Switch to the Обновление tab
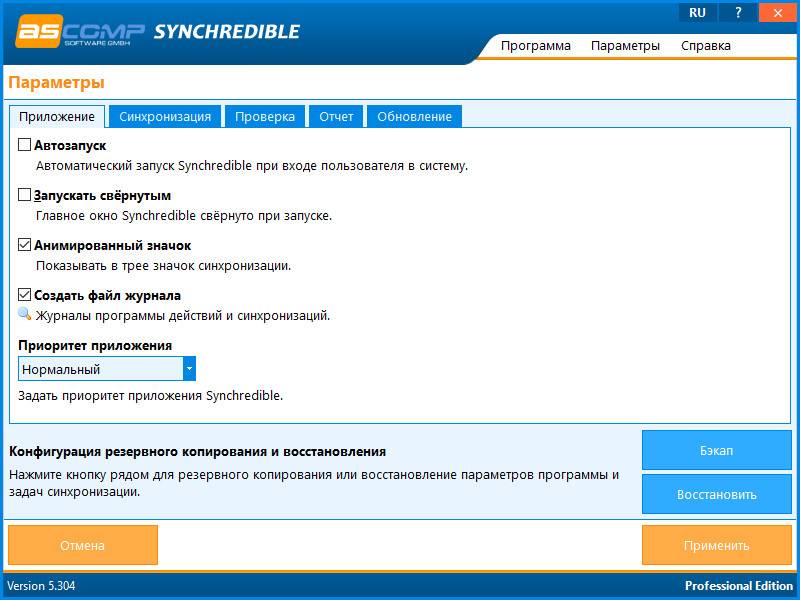The width and height of the screenshot is (800, 600). pyautogui.click(x=414, y=117)
